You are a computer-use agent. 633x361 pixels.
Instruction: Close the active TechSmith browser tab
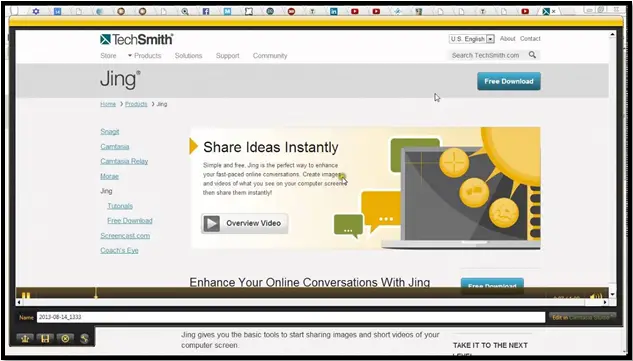tap(554, 11)
